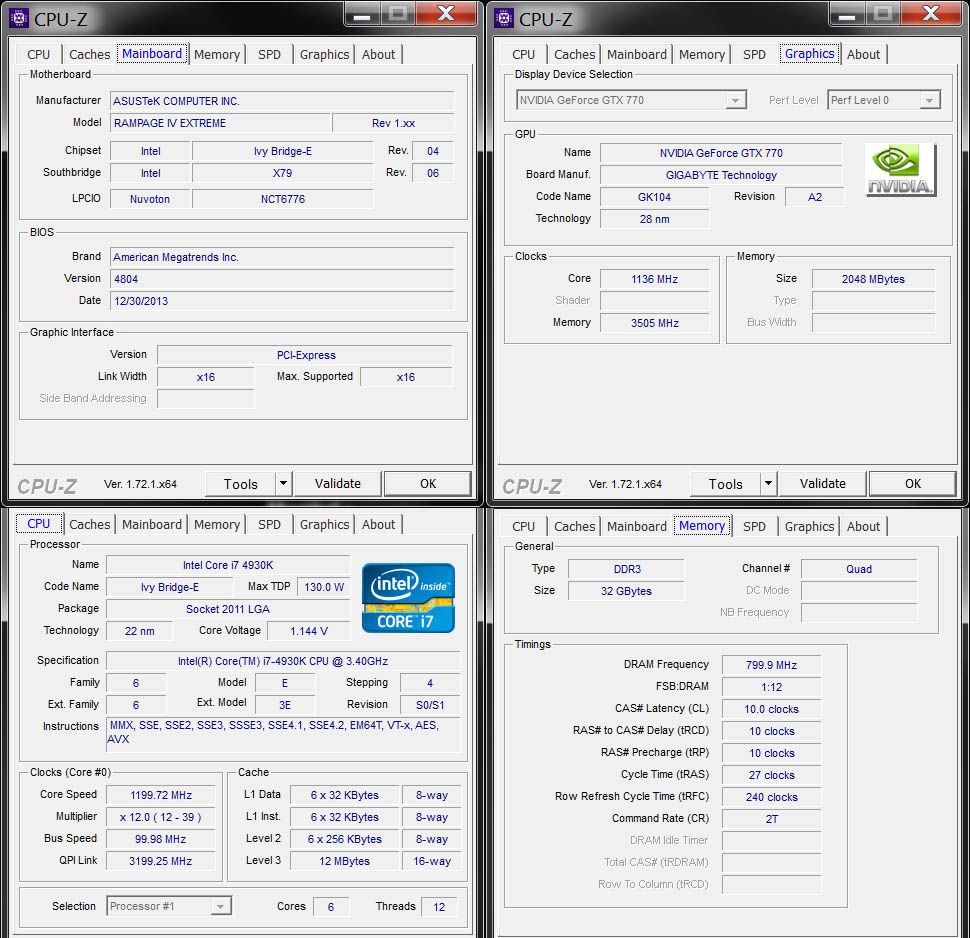Switch to the CPU tab in the Graphics window
The width and height of the screenshot is (970, 938).
[x=523, y=54]
